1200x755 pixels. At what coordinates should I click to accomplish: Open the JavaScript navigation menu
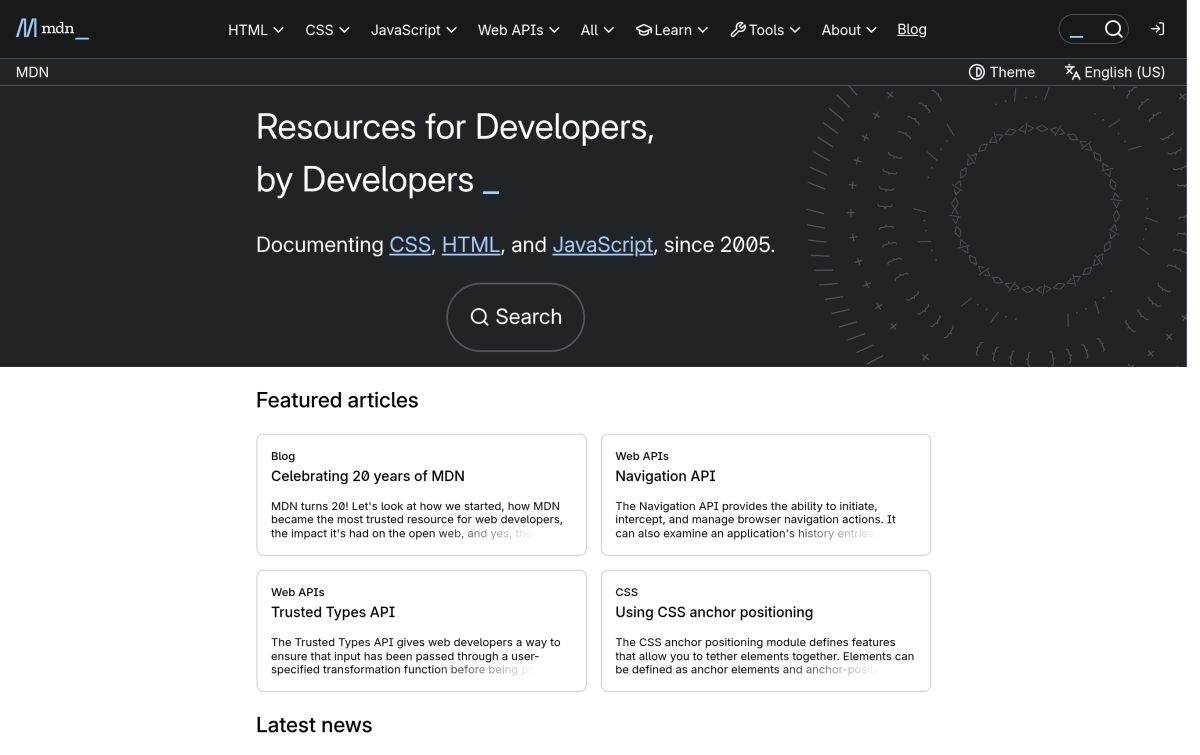point(414,30)
